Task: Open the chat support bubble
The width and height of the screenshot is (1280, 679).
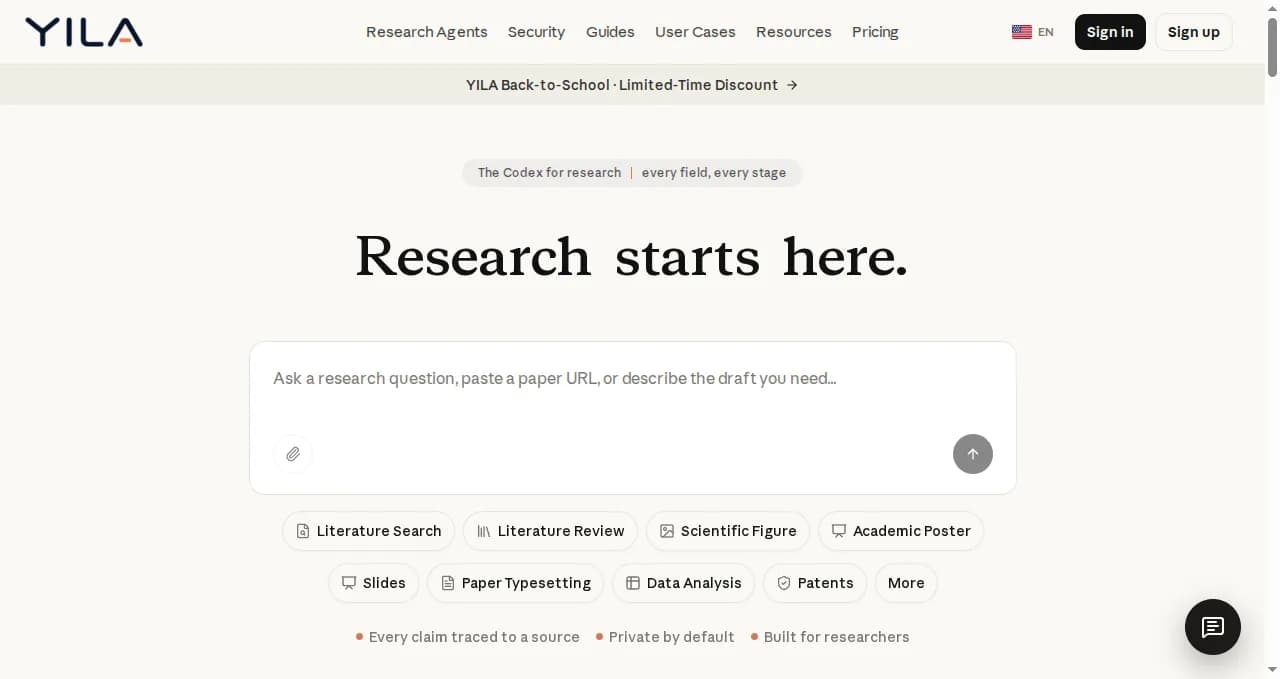Action: click(1213, 627)
